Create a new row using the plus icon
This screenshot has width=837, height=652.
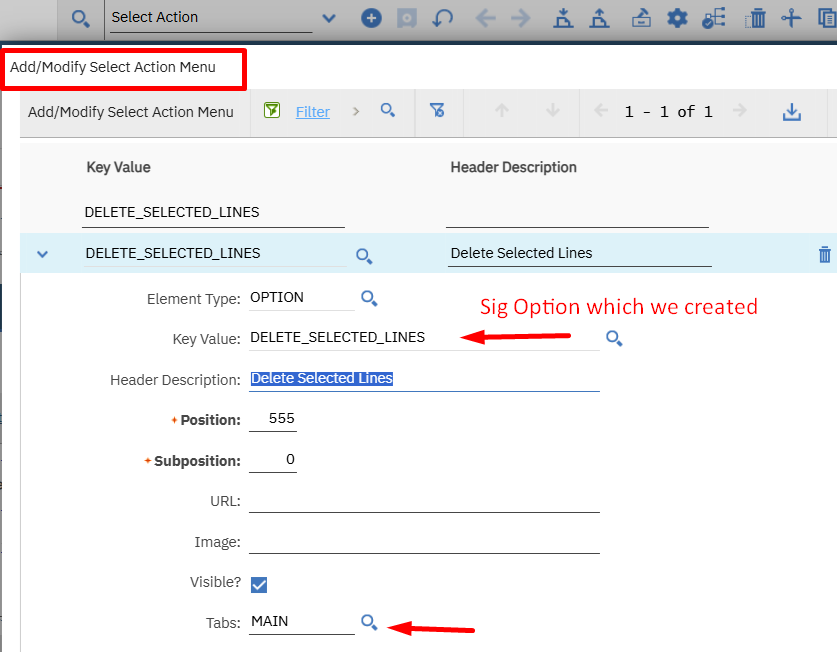371,17
